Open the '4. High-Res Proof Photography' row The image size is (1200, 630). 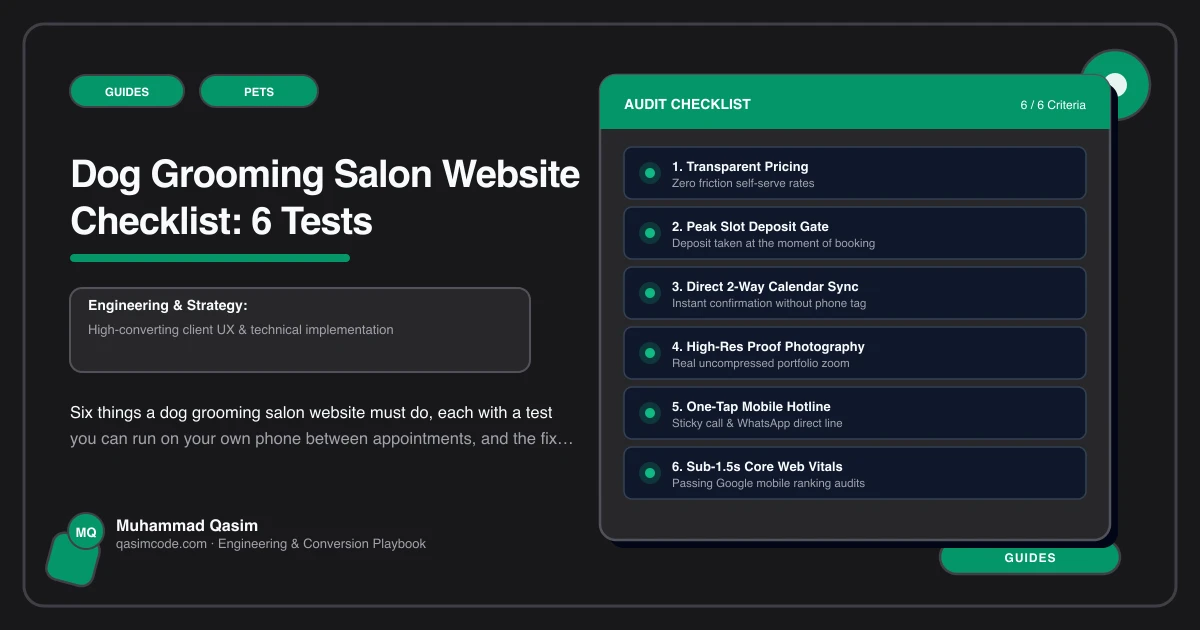pyautogui.click(x=855, y=353)
